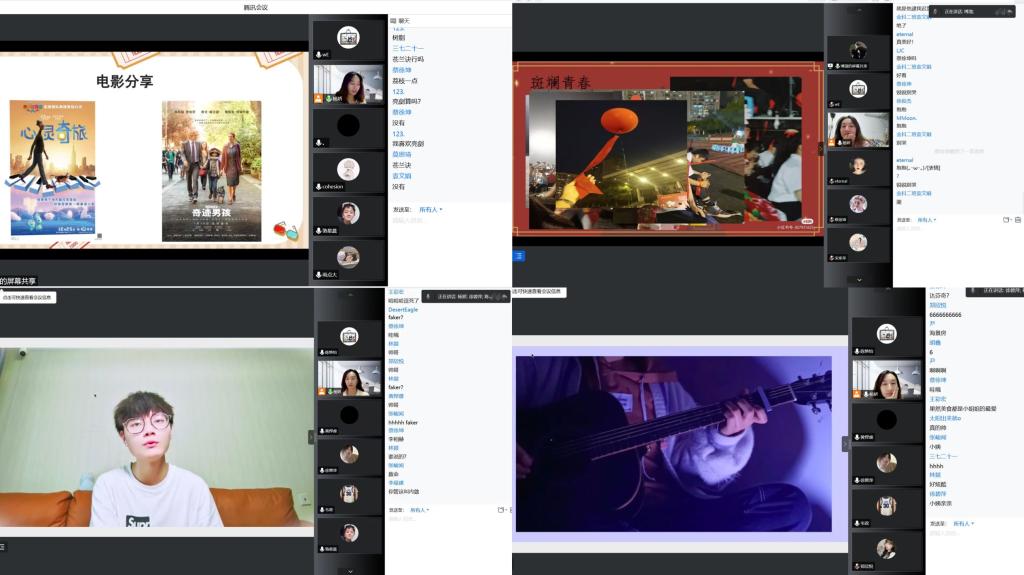Click the microphone icon on the cohesion tile

coord(319,187)
